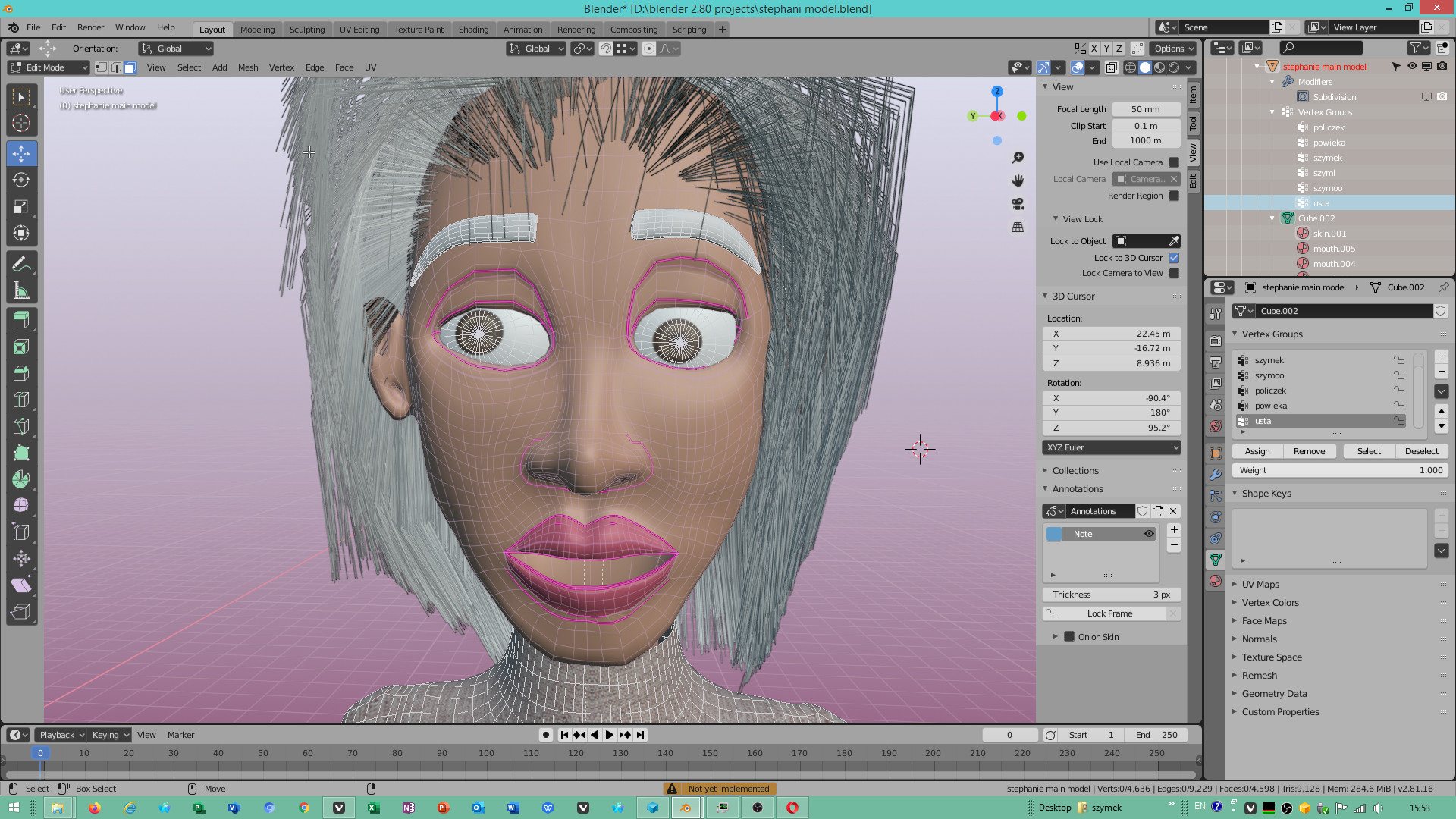This screenshot has width=1456, height=819.
Task: Collapse the Shape Keys section
Action: [1266, 494]
